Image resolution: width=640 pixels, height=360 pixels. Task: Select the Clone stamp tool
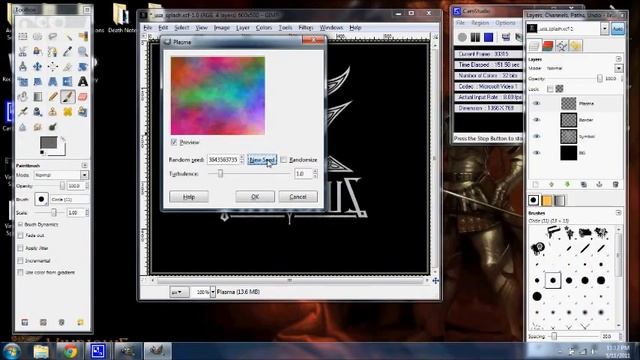[x=53, y=111]
